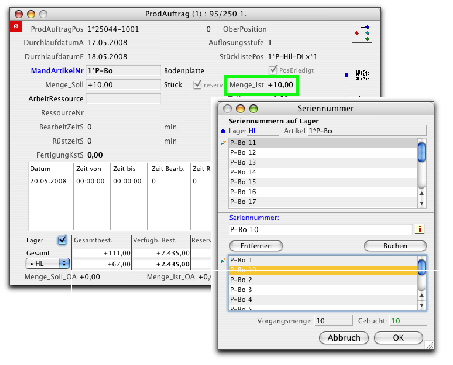Toggle the PosErledigt checkbox
Image resolution: width=453 pixels, height=365 pixels.
(273, 70)
